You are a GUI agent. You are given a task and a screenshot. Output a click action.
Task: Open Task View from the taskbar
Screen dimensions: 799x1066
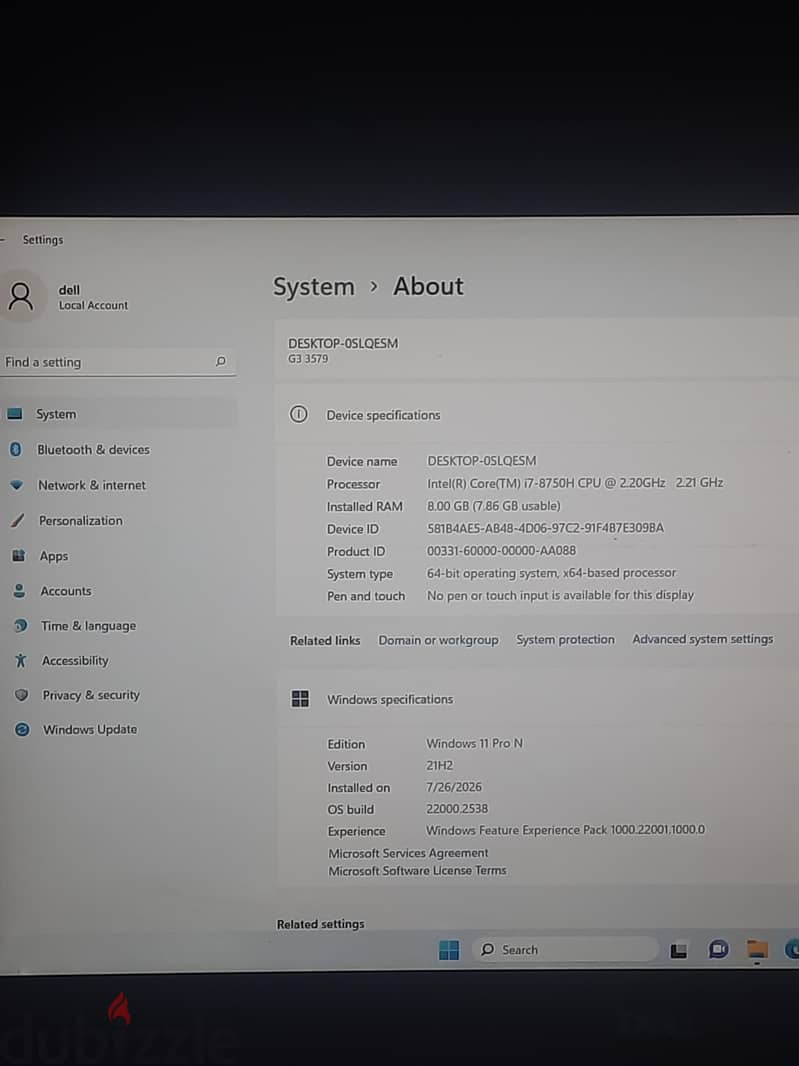[679, 950]
